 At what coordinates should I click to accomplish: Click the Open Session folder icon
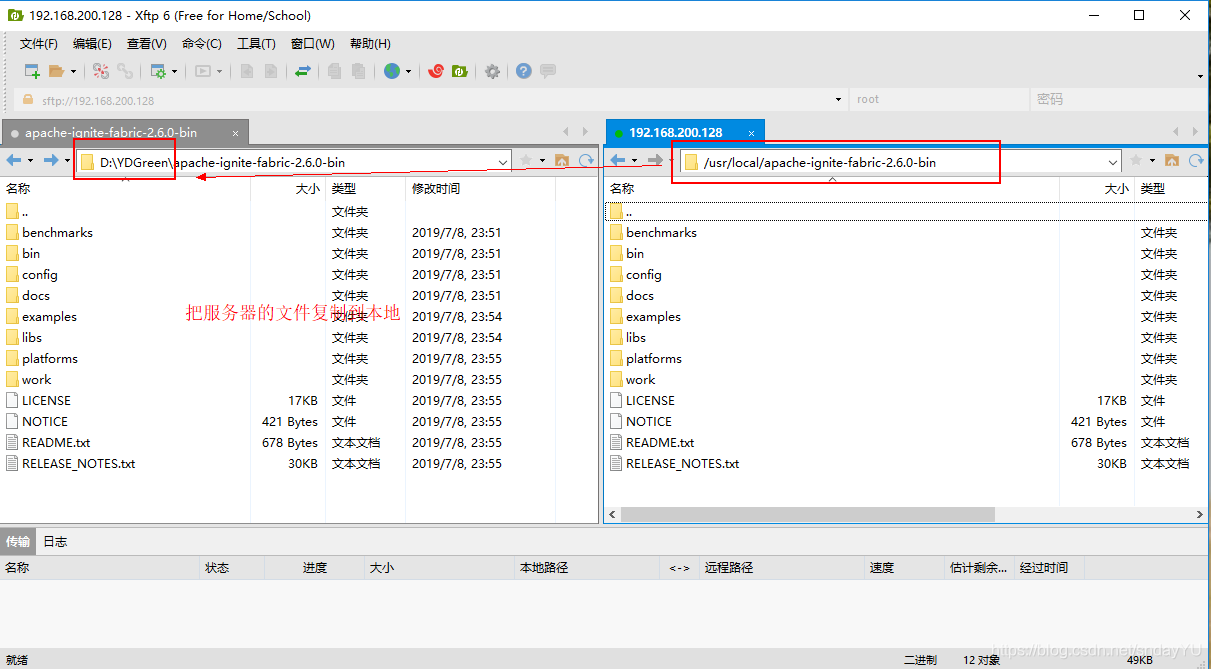pyautogui.click(x=57, y=71)
